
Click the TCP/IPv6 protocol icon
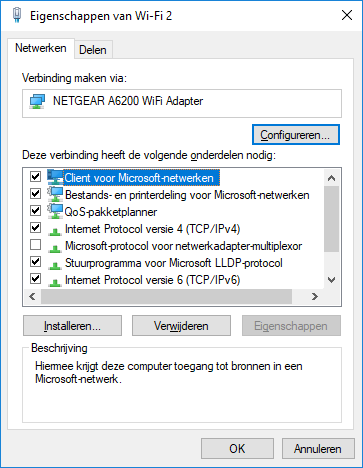pos(55,282)
